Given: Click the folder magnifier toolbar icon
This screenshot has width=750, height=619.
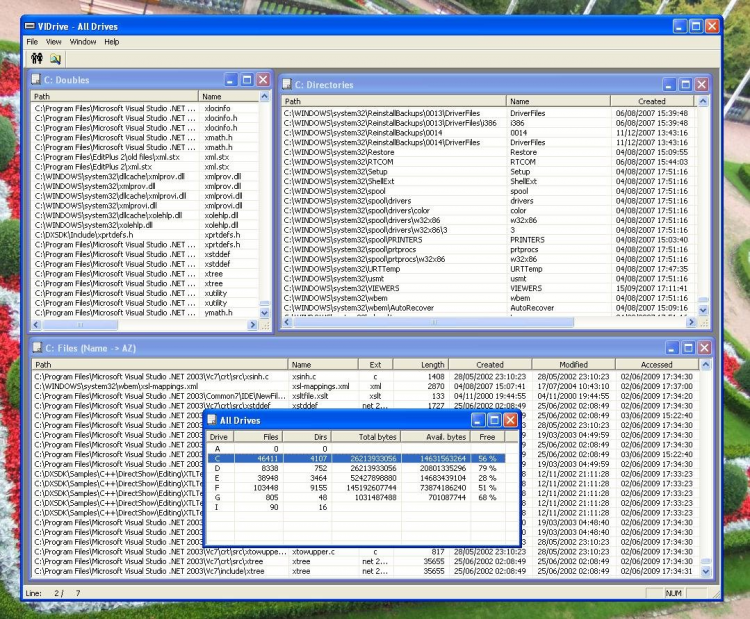Looking at the screenshot, I should pos(56,59).
